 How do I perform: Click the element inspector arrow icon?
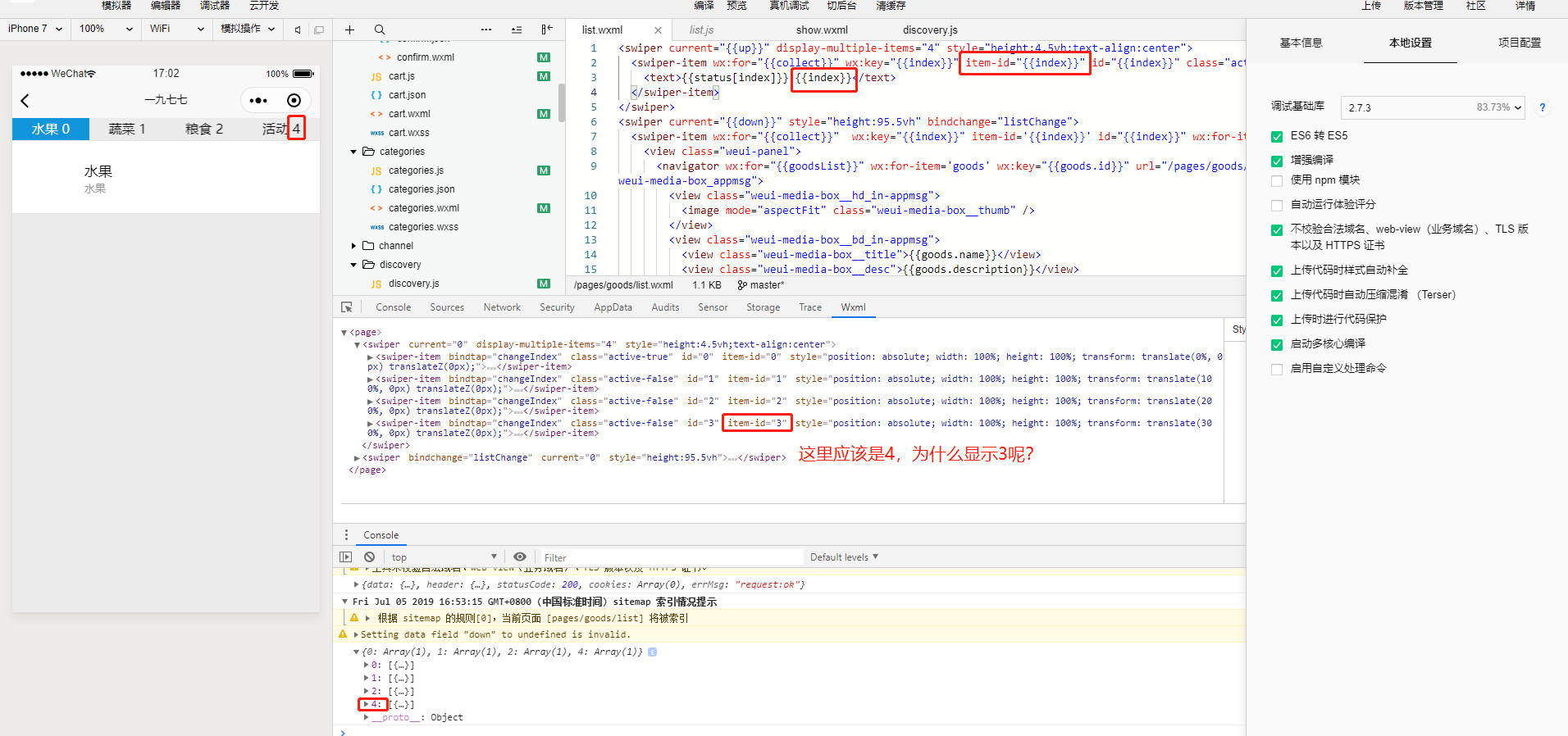[347, 307]
